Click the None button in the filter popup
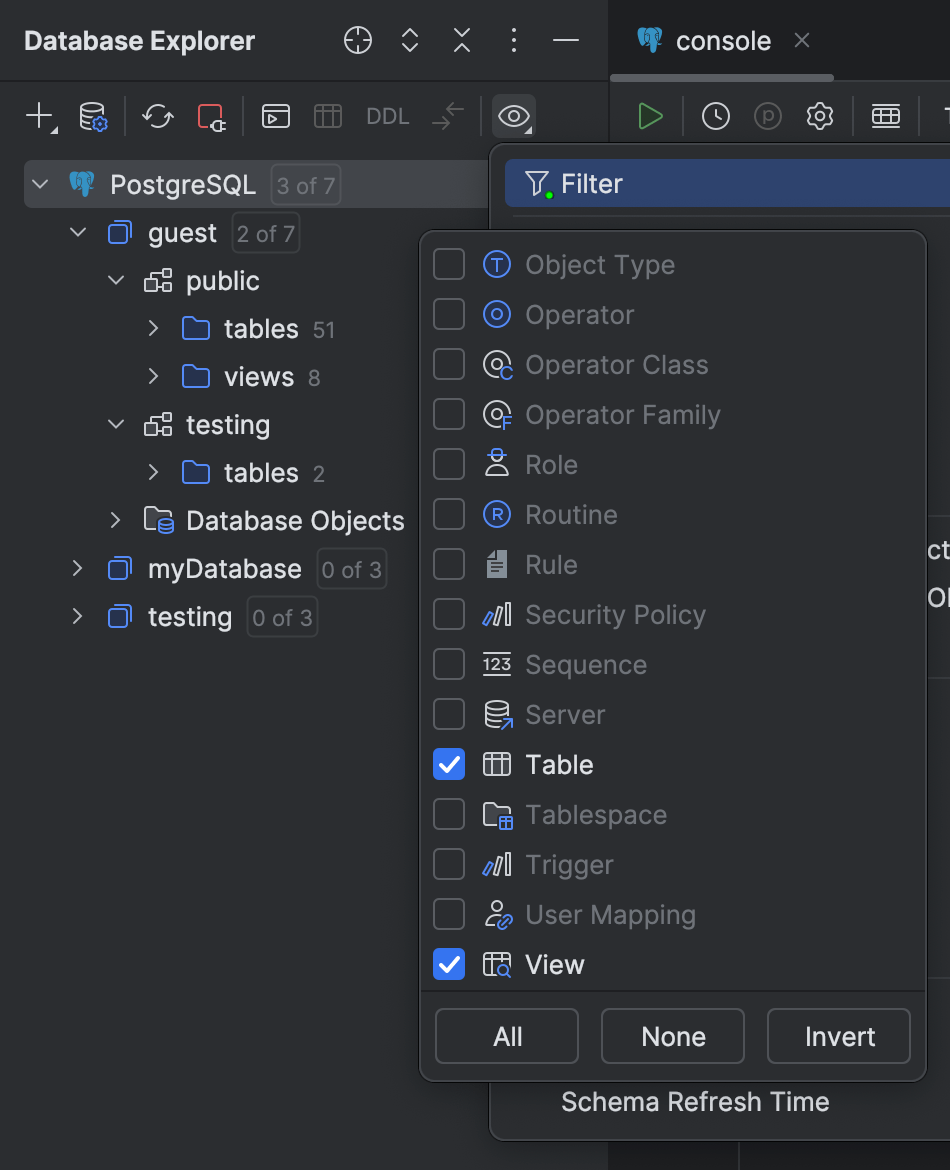 pos(672,1036)
